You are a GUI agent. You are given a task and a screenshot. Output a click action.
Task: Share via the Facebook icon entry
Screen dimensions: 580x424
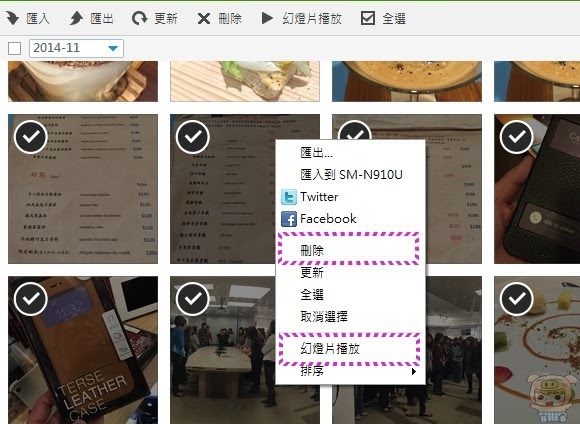coord(289,219)
